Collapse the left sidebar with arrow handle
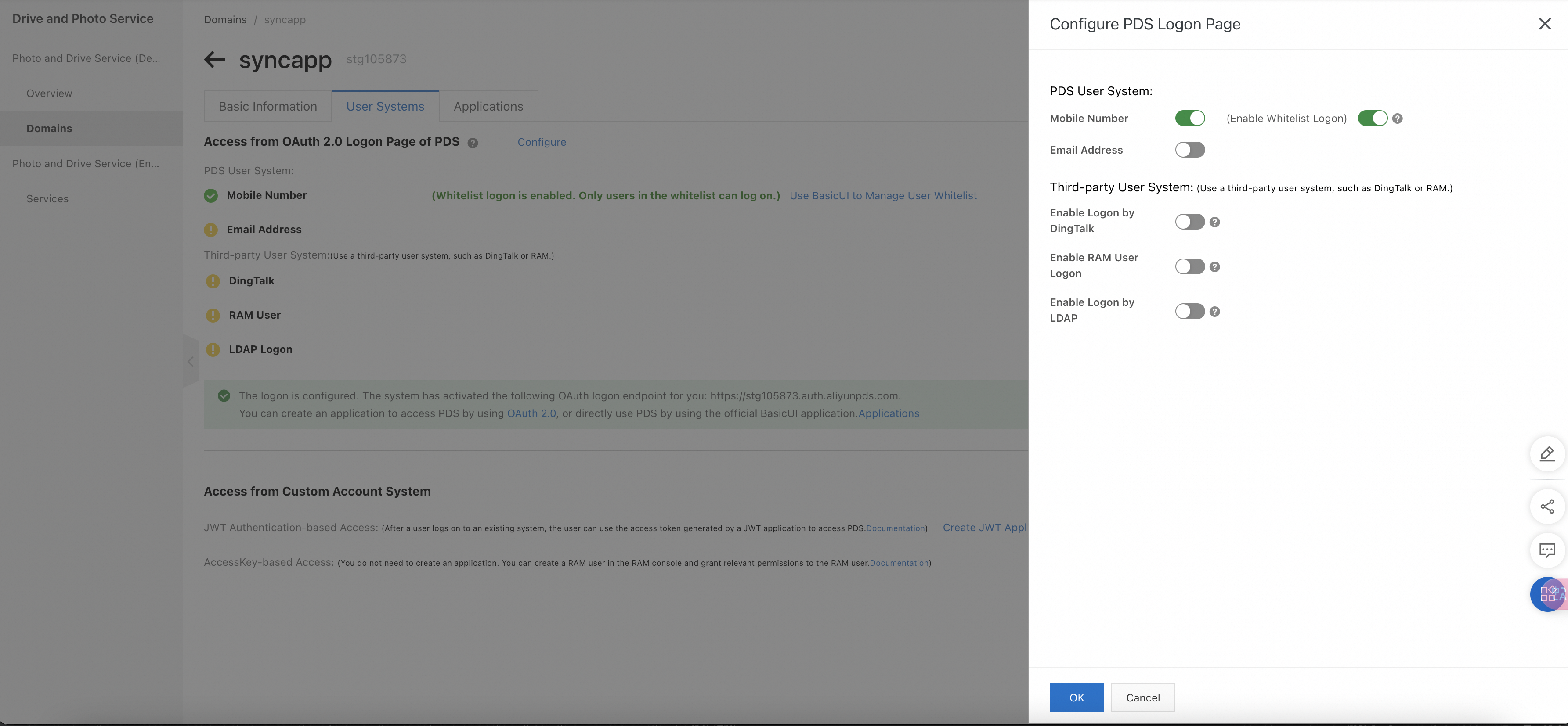This screenshot has width=1568, height=726. coord(191,362)
